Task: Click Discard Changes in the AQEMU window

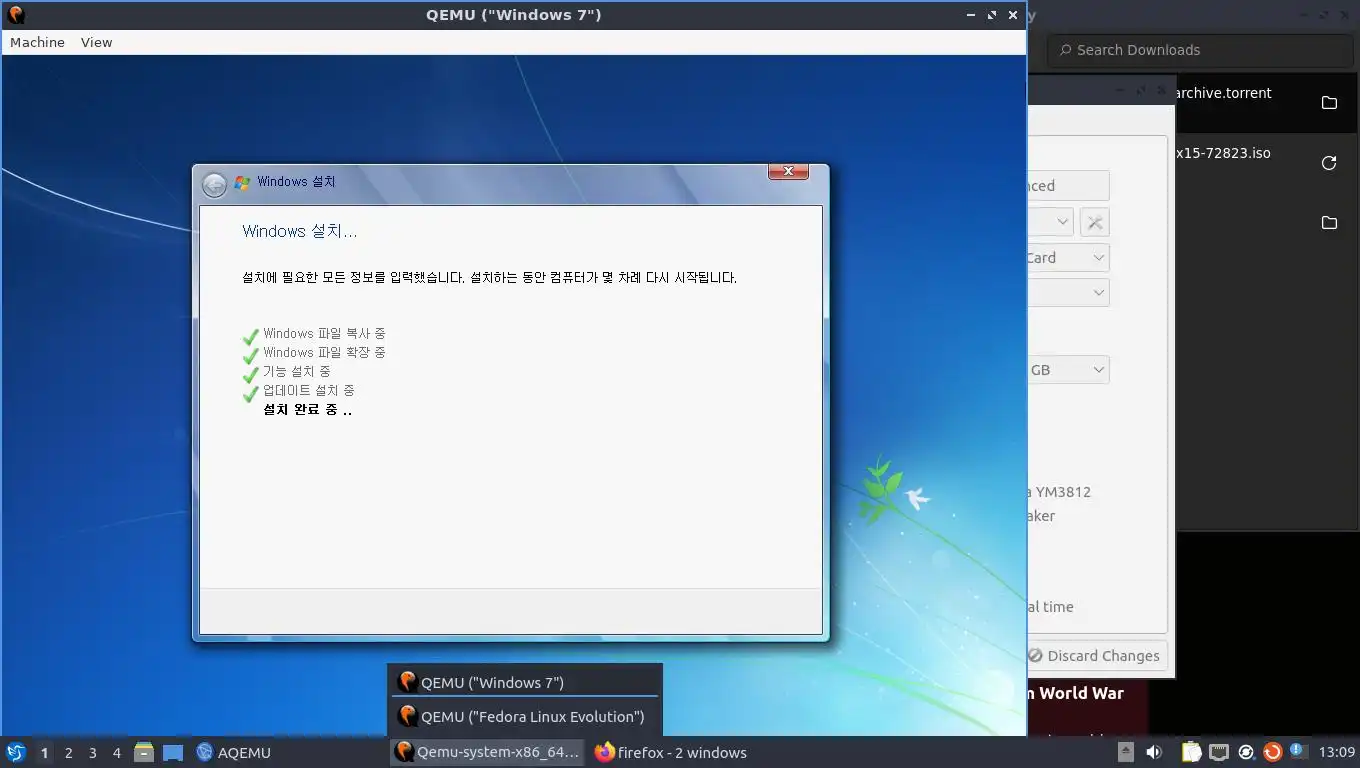Action: [1097, 656]
